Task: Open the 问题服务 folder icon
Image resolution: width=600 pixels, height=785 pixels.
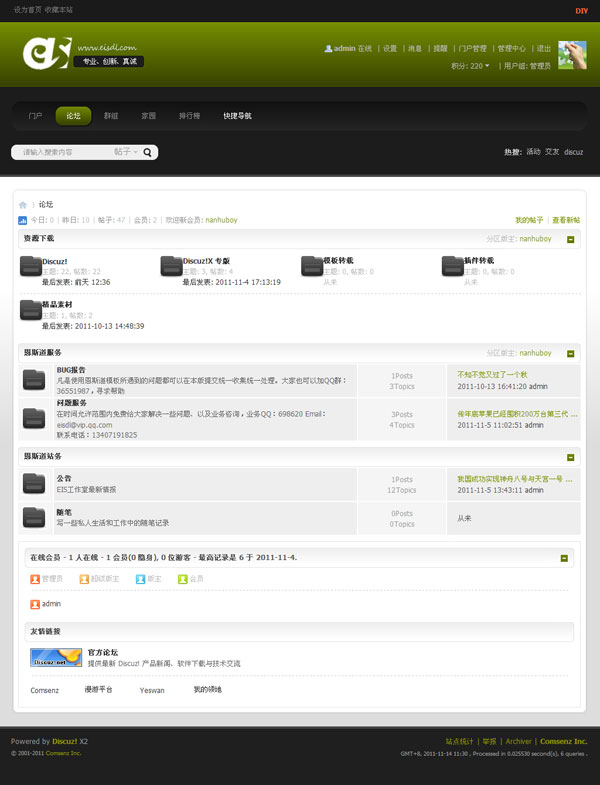Action: 34,419
